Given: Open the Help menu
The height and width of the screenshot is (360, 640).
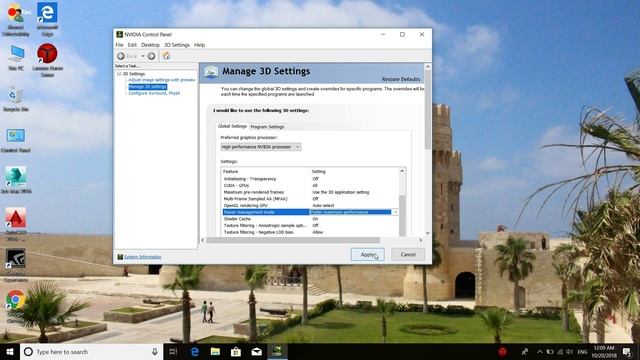Looking at the screenshot, I should 200,45.
